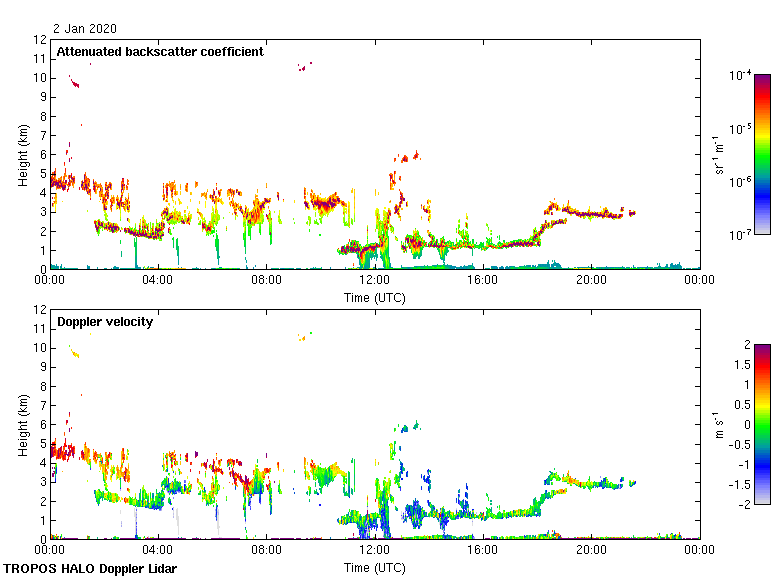This screenshot has width=780, height=580.
Task: Click the "2 Jan 2020" date label
Action: click(81, 31)
